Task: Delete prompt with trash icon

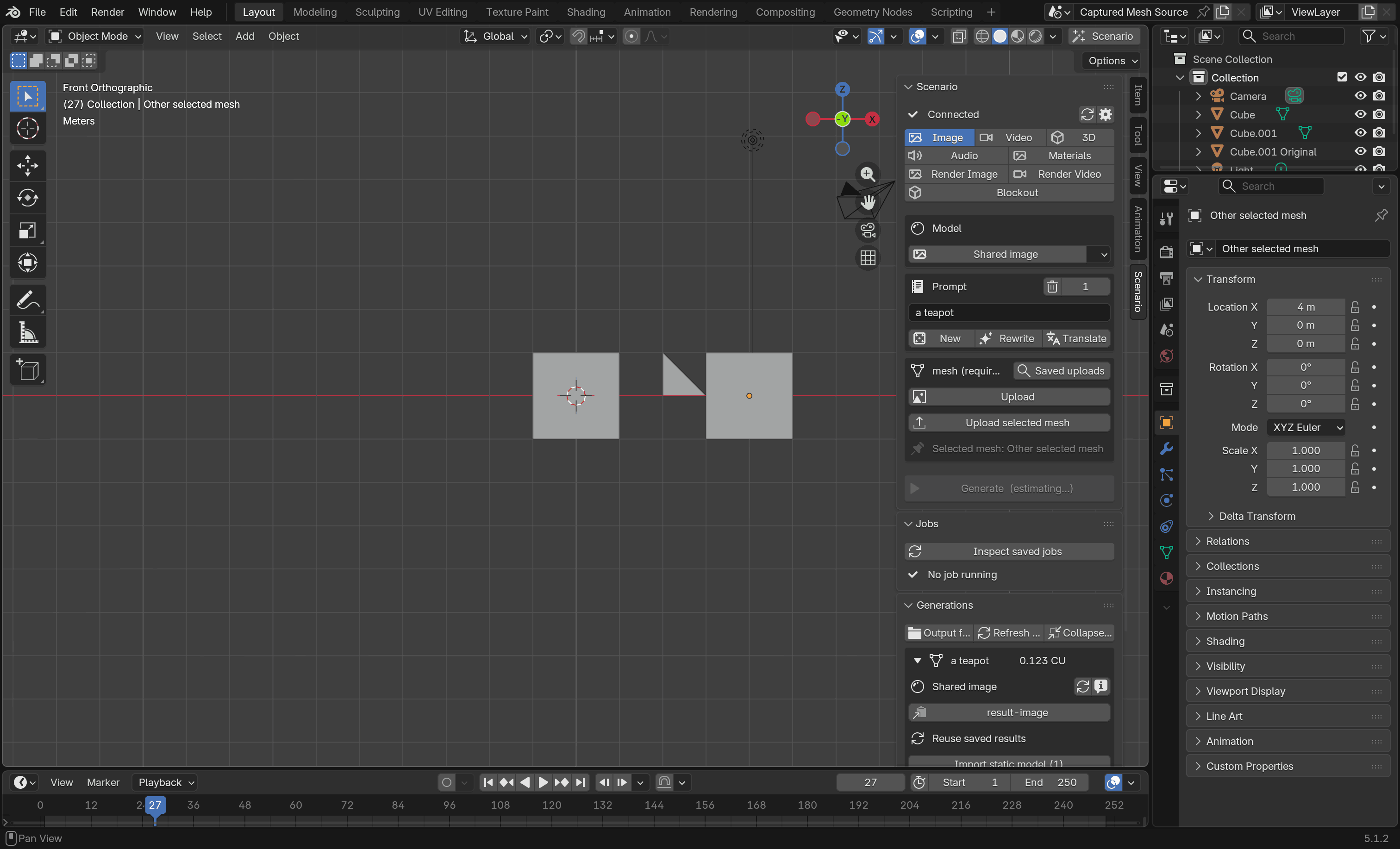Action: 1052,287
